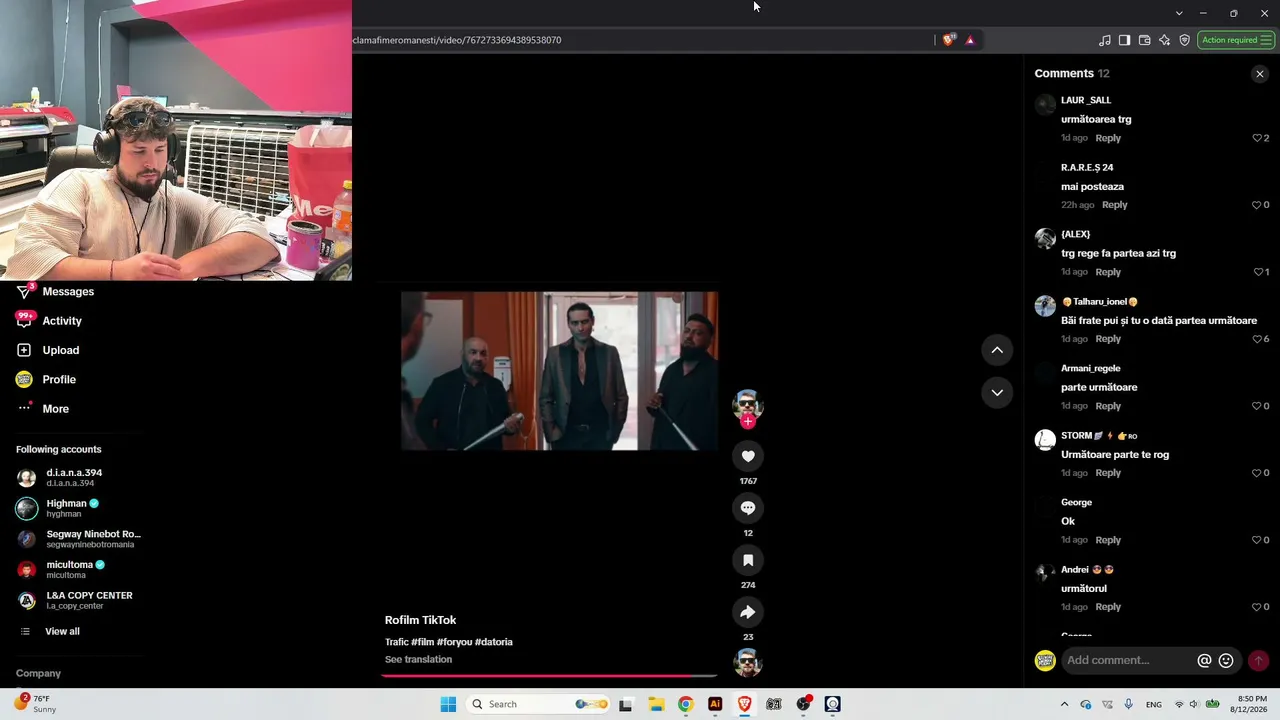The image size is (1280, 720).
Task: Reply to Andrei's comment
Action: [x=1108, y=607]
